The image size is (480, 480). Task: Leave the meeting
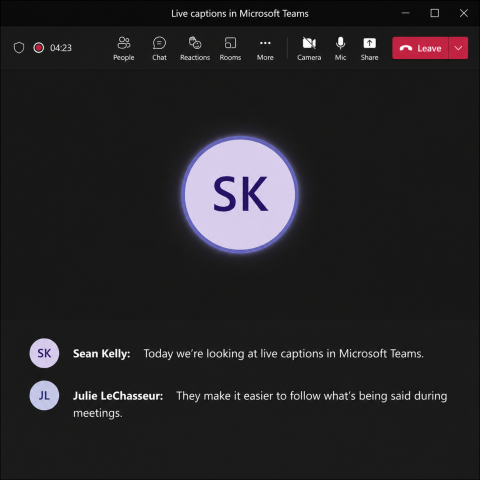click(420, 48)
